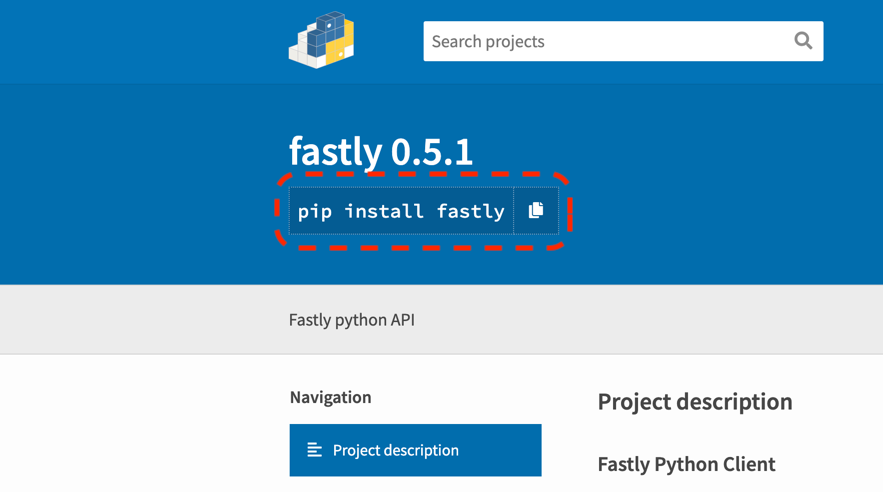Click the "Fastly Python Client" heading
This screenshot has height=492, width=883.
686,464
